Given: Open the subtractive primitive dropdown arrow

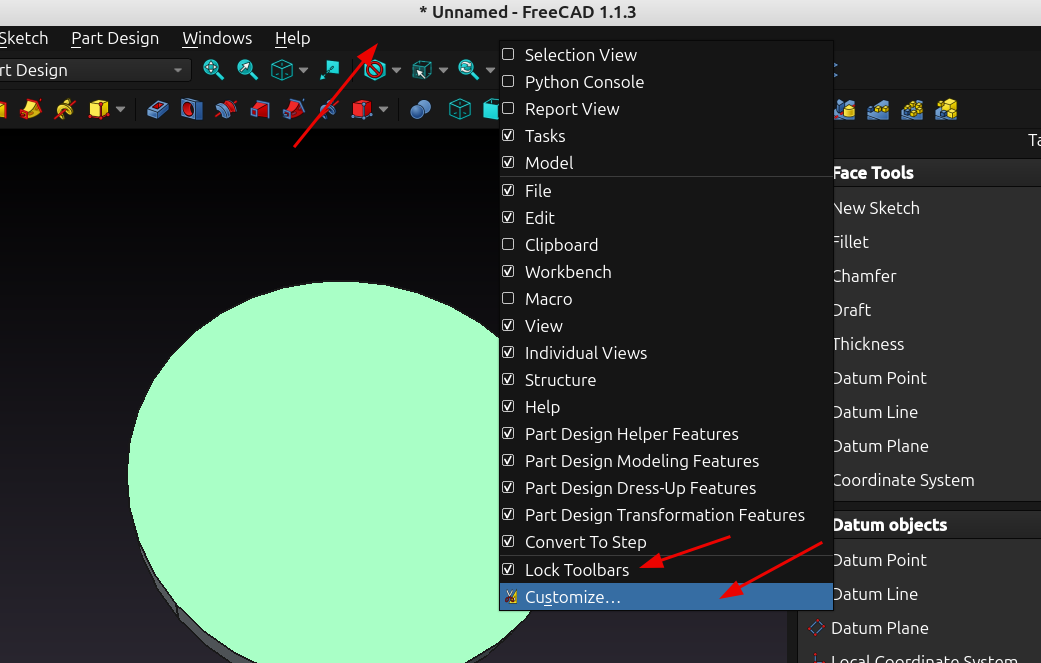Looking at the screenshot, I should (x=383, y=110).
